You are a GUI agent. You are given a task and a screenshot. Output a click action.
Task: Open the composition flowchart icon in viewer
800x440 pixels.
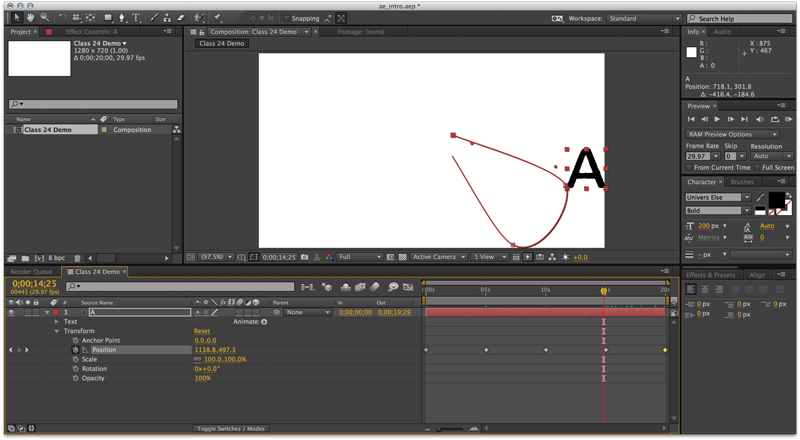click(x=552, y=257)
